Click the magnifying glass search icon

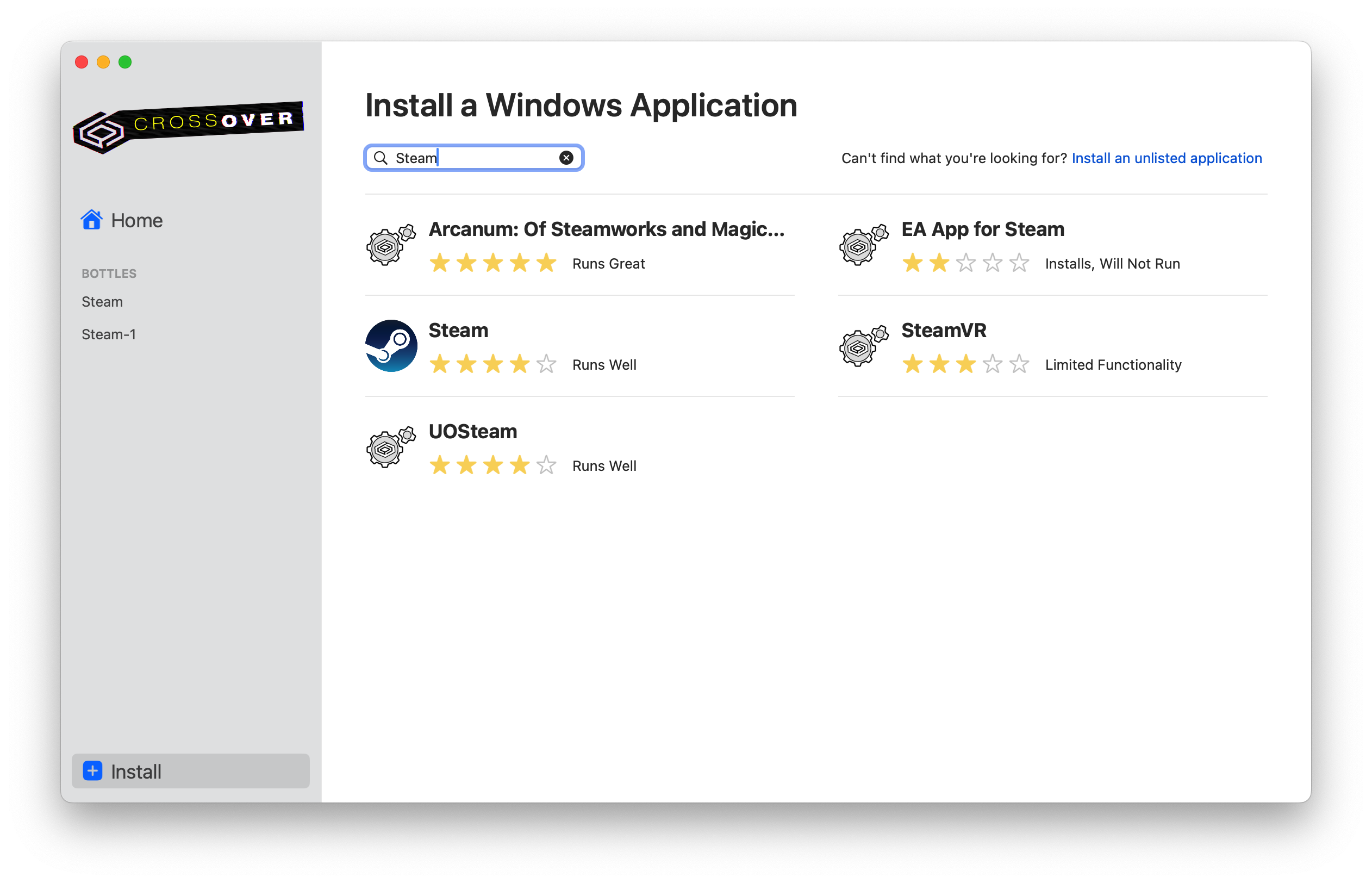click(381, 158)
